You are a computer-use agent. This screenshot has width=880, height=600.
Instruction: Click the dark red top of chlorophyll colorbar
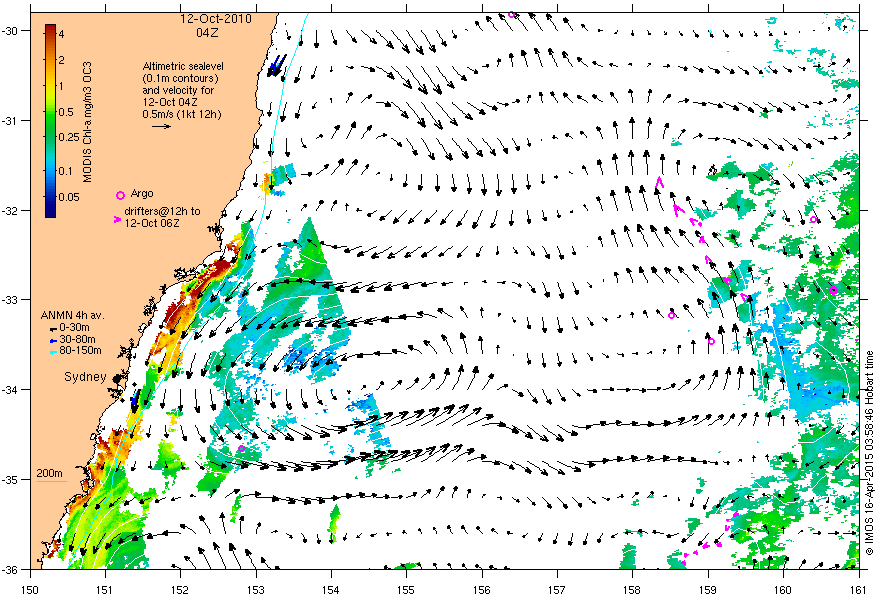point(51,29)
